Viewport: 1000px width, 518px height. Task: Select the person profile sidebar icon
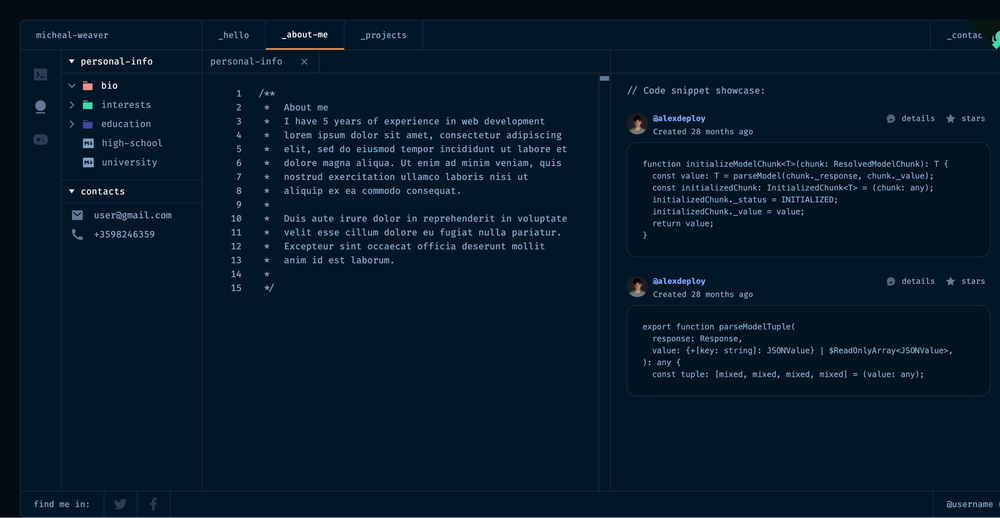point(40,107)
